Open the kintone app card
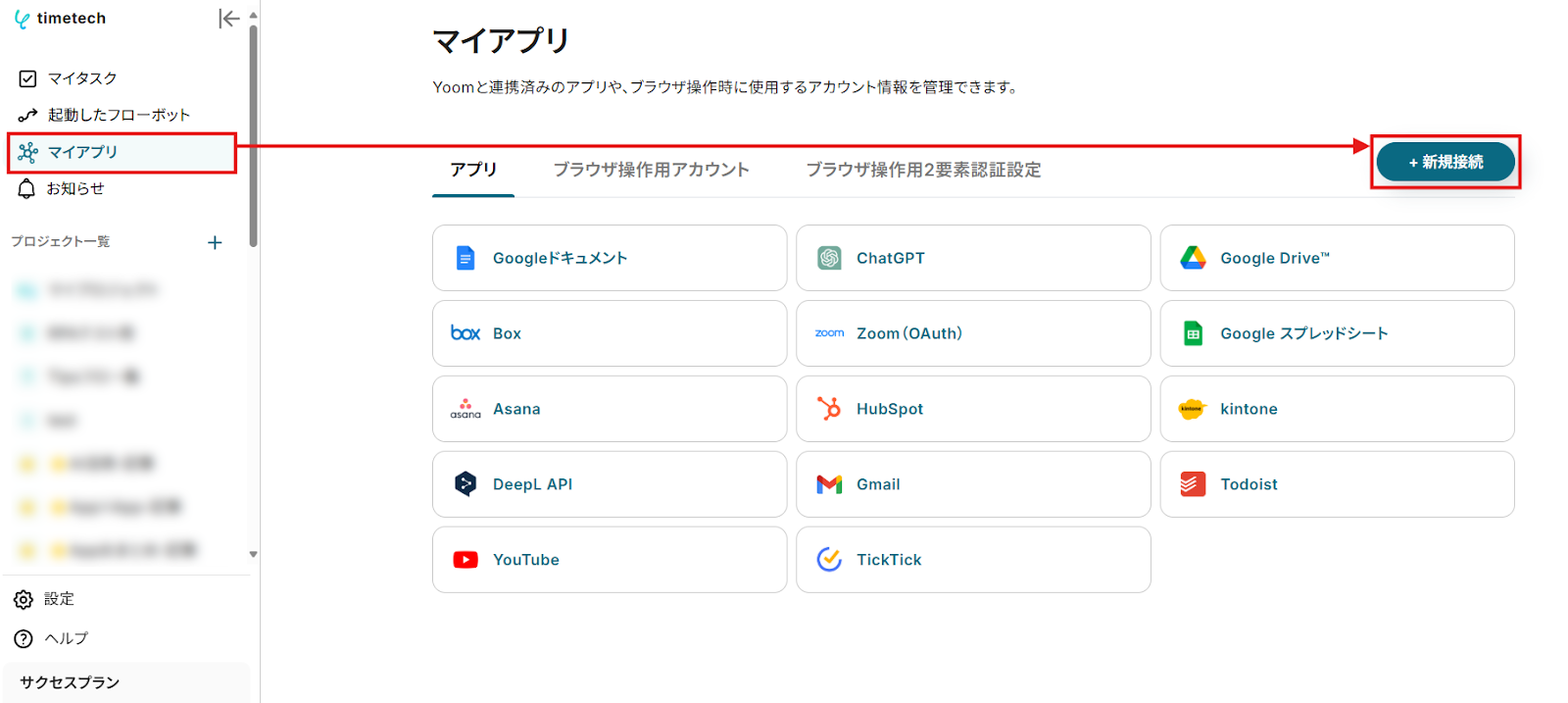 (x=1337, y=409)
